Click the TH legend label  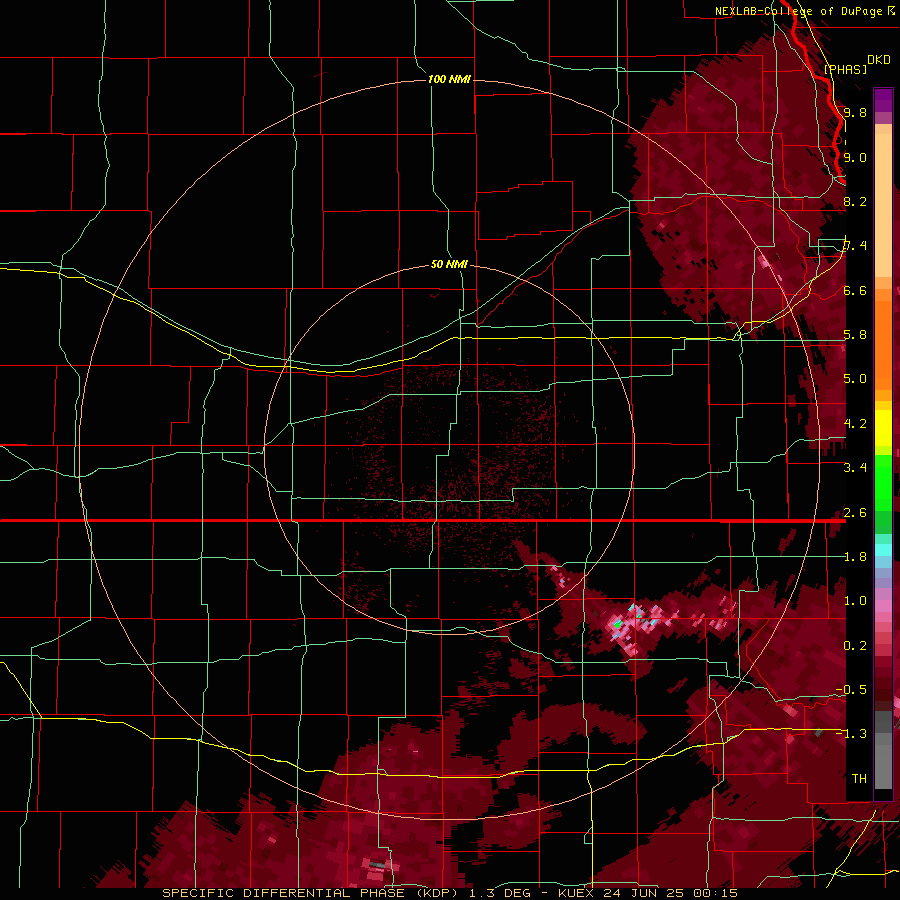(x=859, y=778)
